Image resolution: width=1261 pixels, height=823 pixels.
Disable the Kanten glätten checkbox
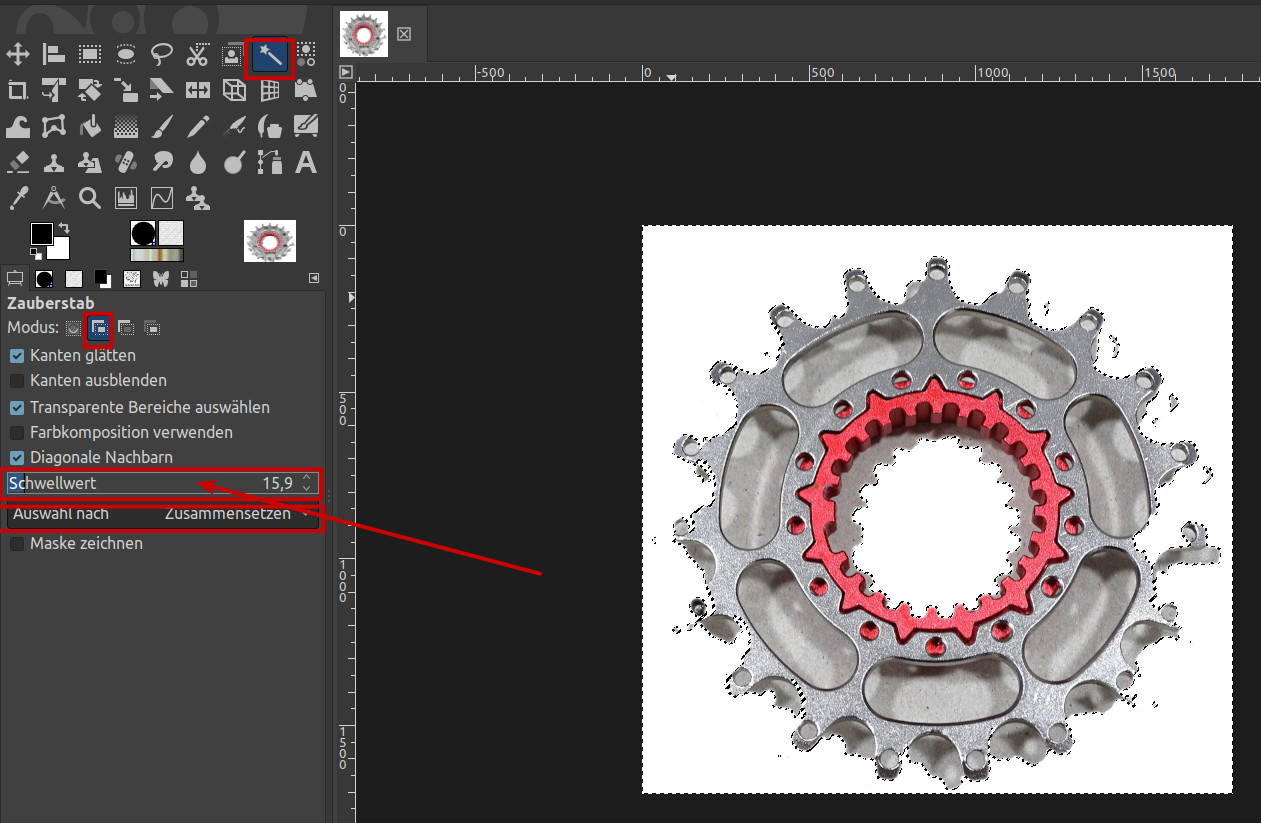pyautogui.click(x=17, y=356)
